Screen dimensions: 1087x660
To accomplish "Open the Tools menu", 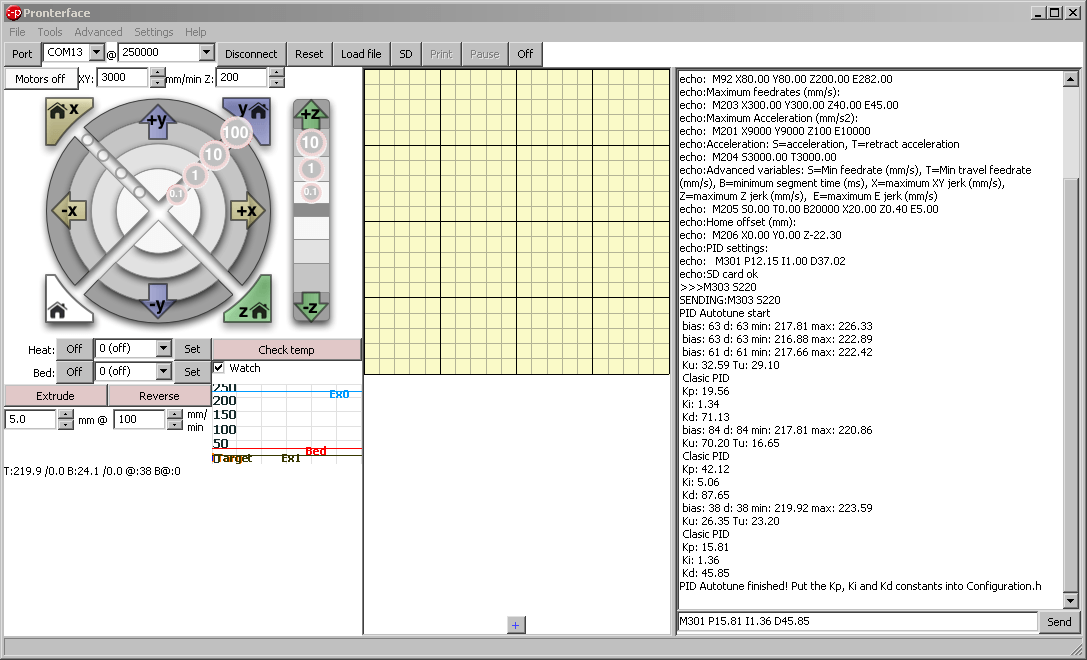I will 49,32.
